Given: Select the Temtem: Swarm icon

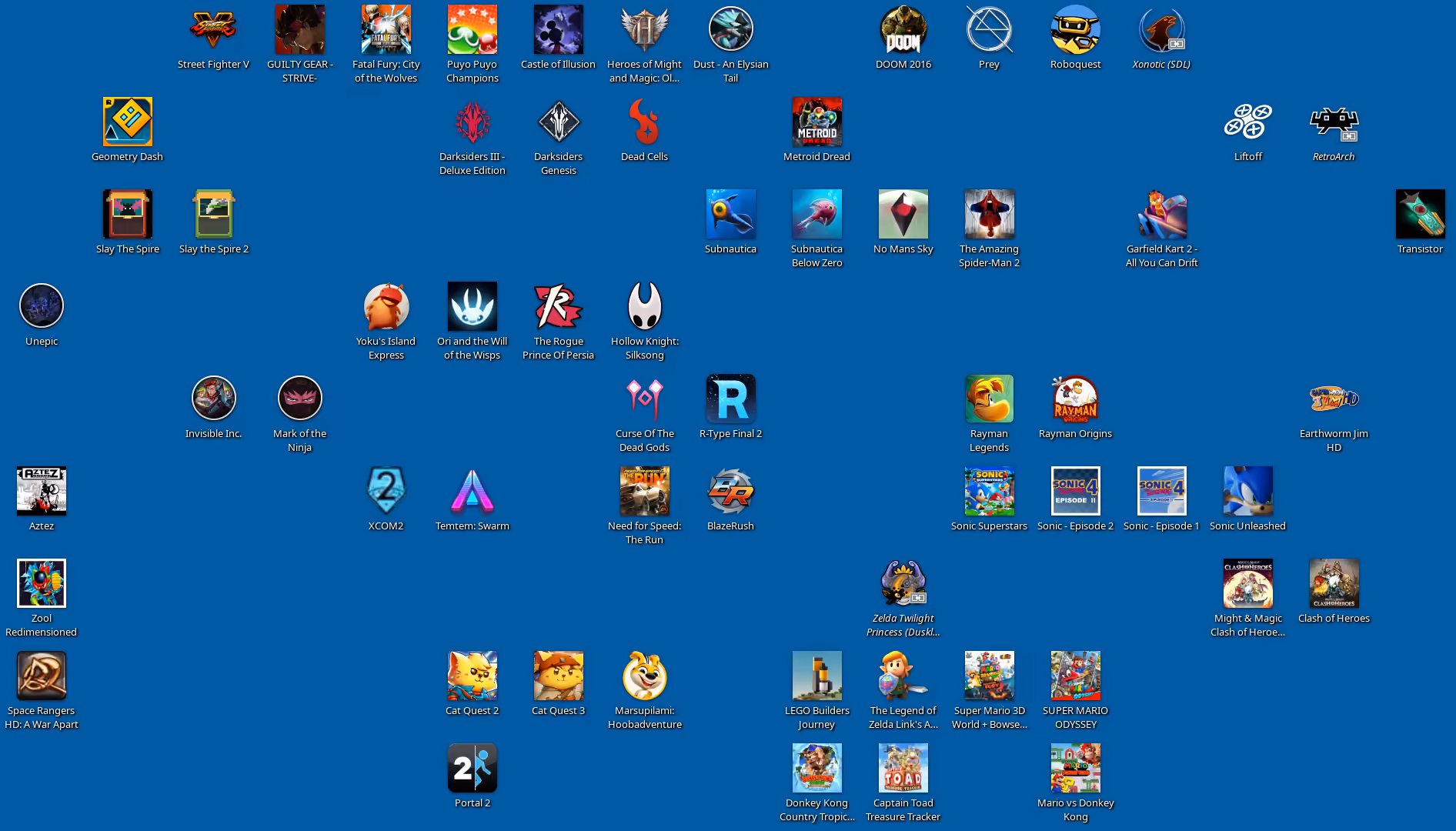Looking at the screenshot, I should click(472, 491).
